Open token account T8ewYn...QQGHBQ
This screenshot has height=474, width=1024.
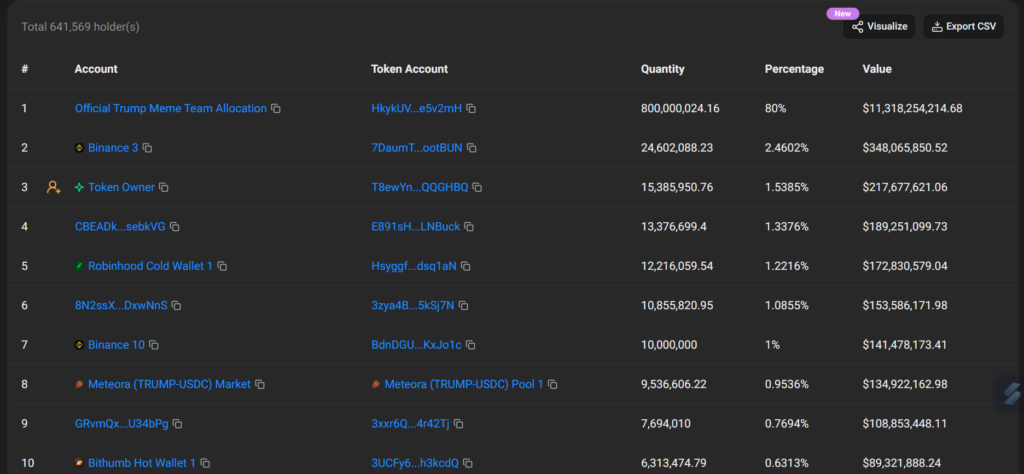point(420,187)
